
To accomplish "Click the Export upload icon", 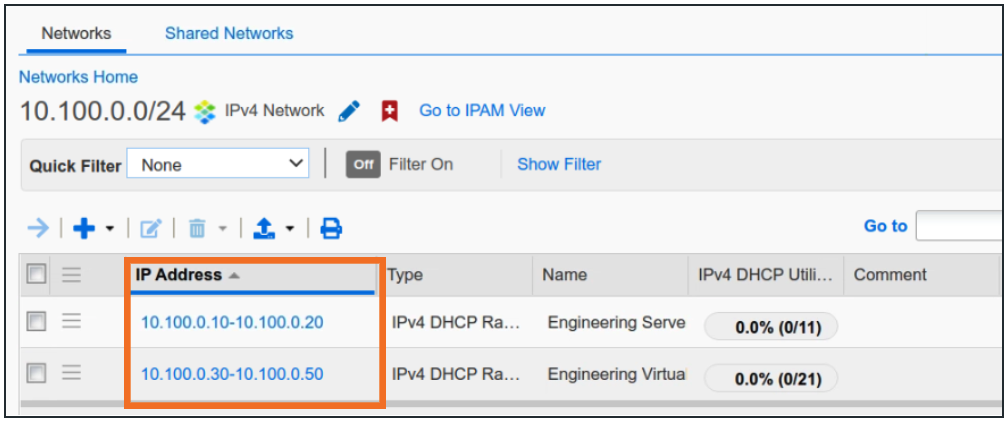I will [x=266, y=229].
